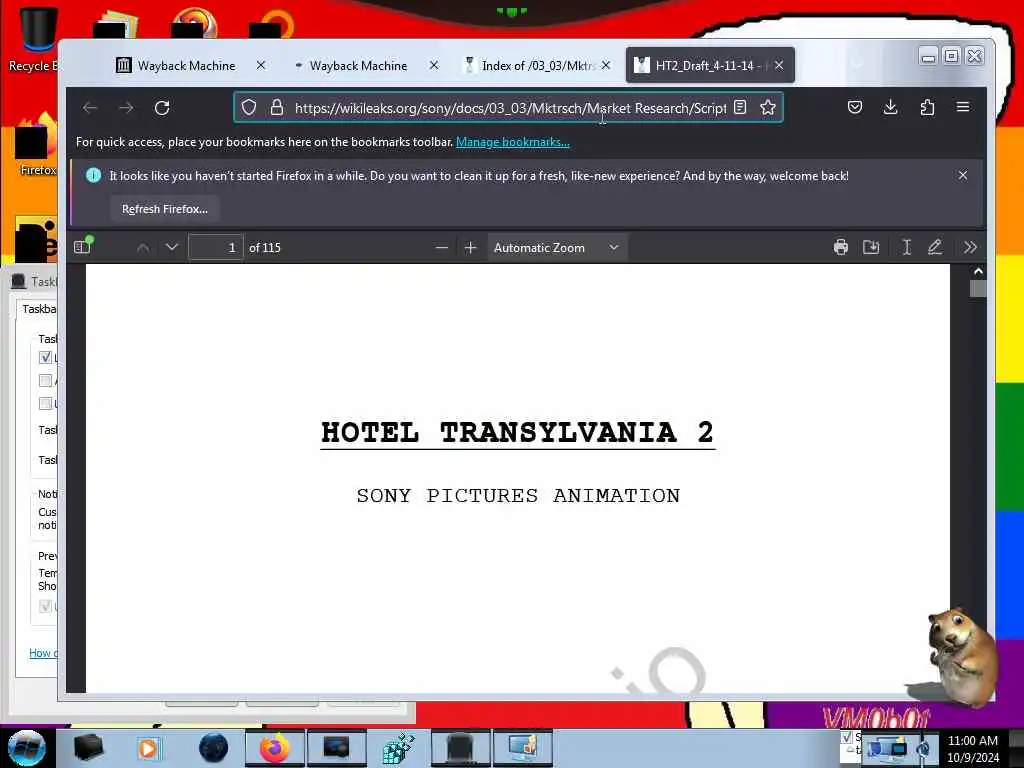Close the Index of /03_03 tab
1024x768 pixels.
click(x=606, y=65)
